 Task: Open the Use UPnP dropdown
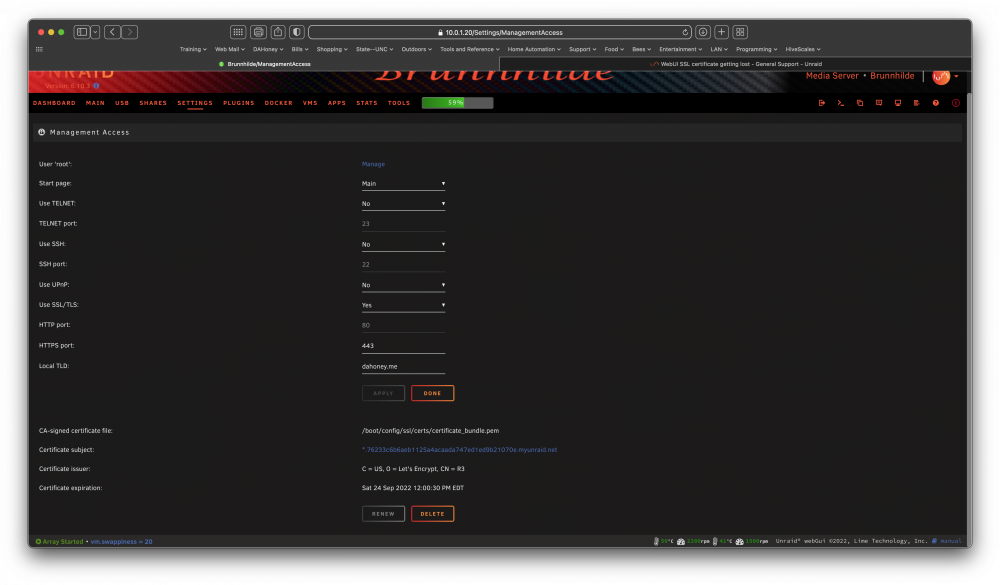tap(403, 285)
